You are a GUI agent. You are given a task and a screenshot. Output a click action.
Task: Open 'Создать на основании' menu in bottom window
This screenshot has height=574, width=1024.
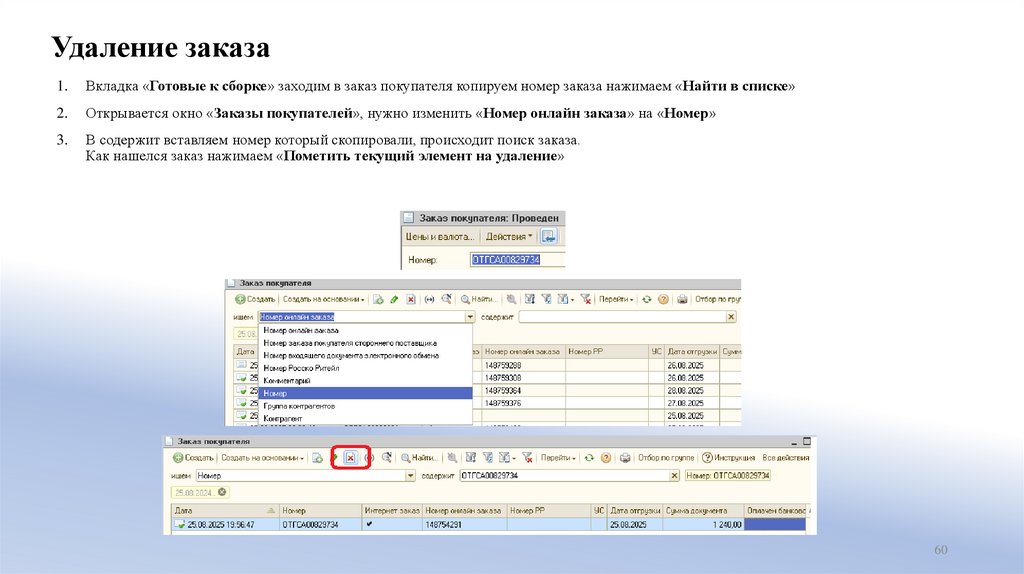click(263, 458)
